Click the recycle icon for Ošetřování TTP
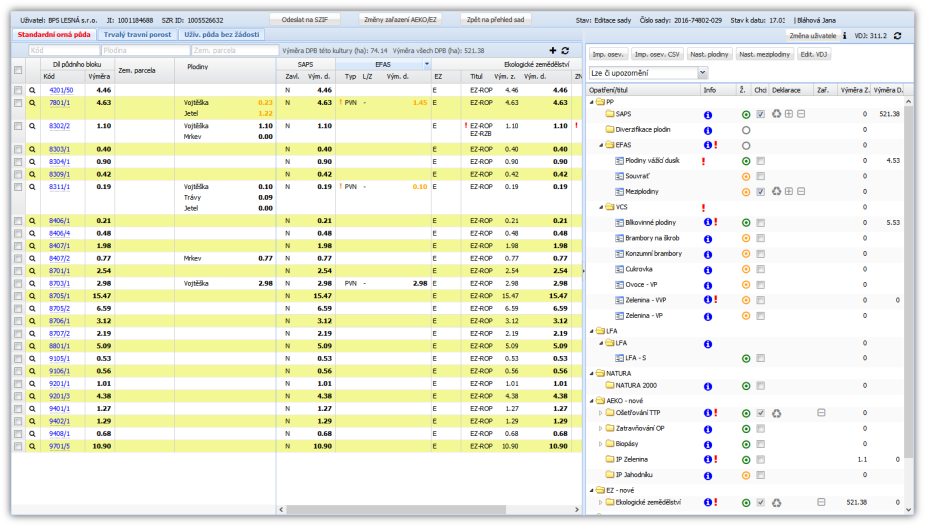This screenshot has height=526, width=925. click(x=776, y=413)
